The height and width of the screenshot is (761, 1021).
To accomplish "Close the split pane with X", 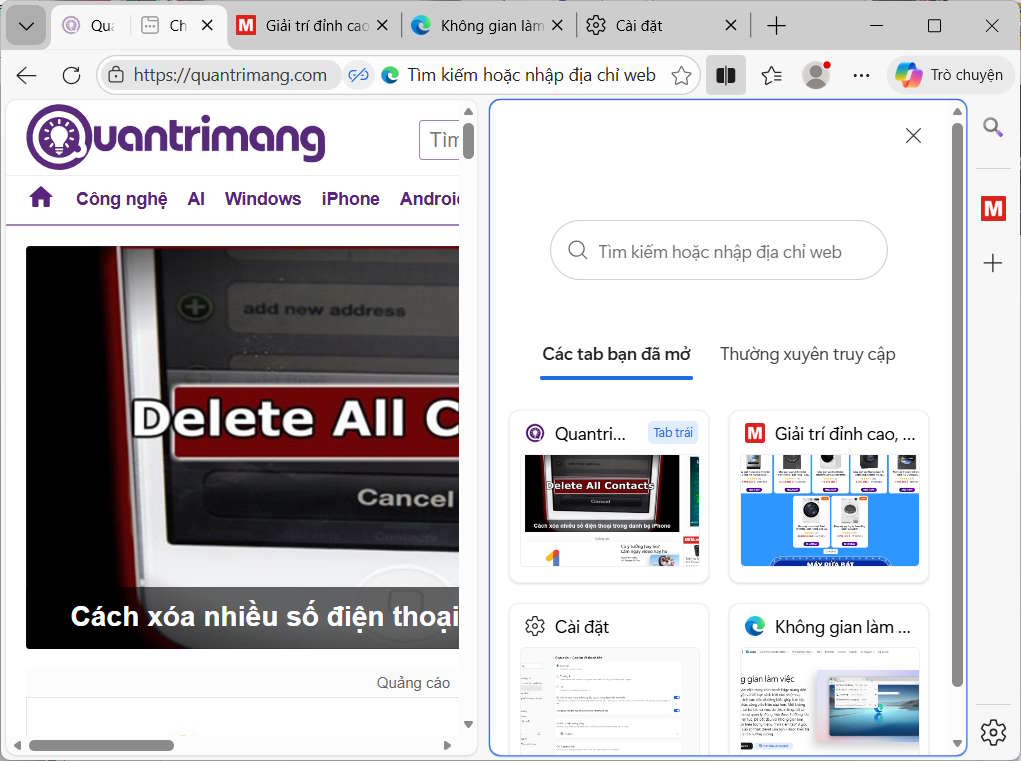I will pyautogui.click(x=913, y=135).
